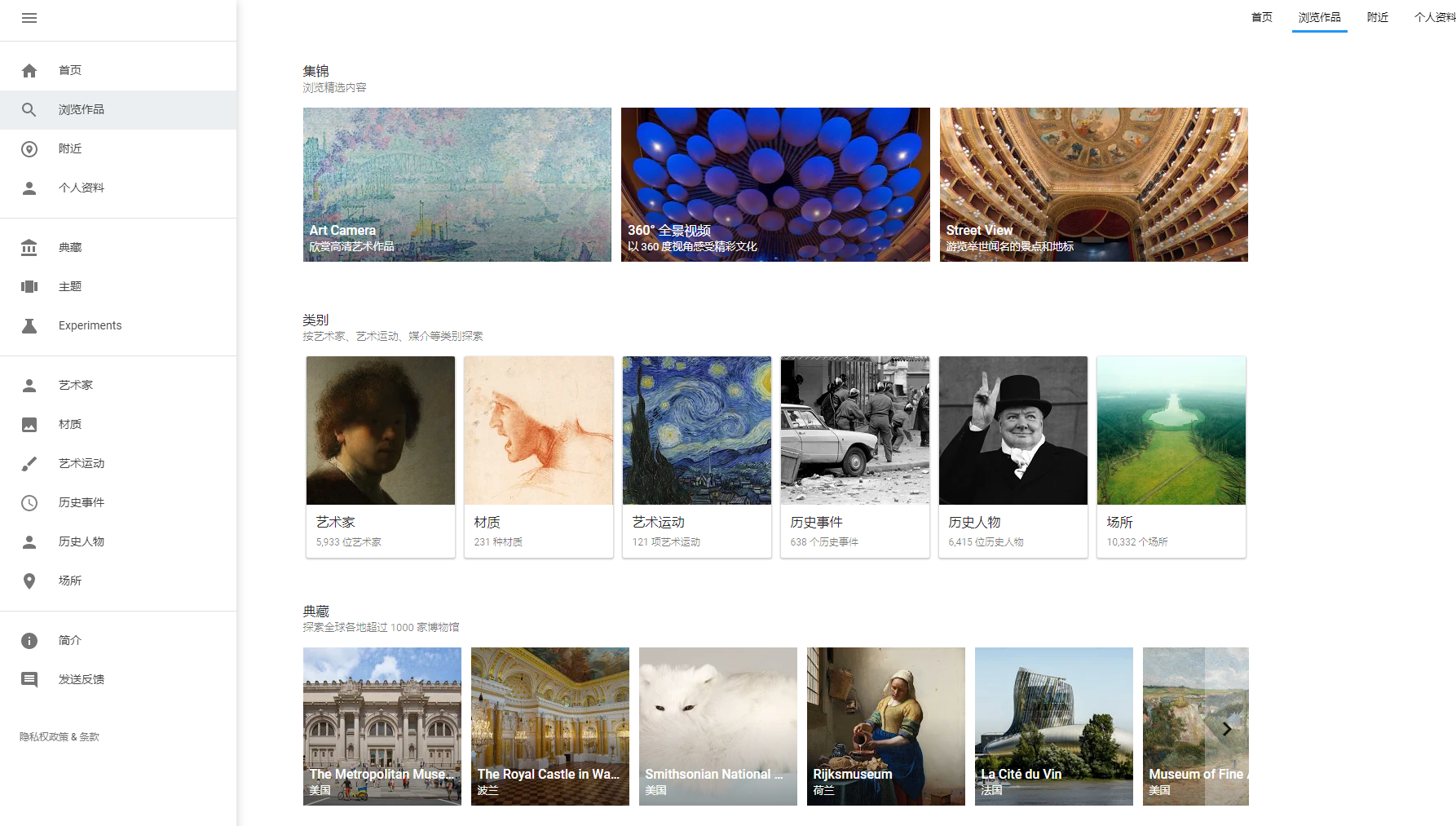The height and width of the screenshot is (826, 1456).
Task: Open 发送反馈 sidebar item
Action: [x=118, y=679]
